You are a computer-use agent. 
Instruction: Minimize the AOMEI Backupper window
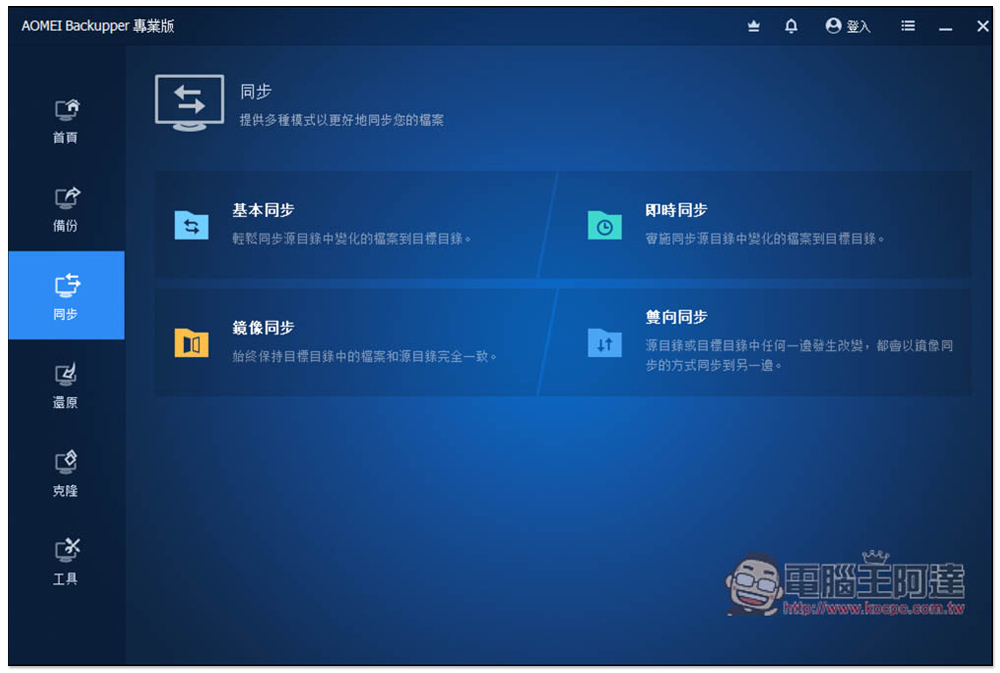(945, 27)
